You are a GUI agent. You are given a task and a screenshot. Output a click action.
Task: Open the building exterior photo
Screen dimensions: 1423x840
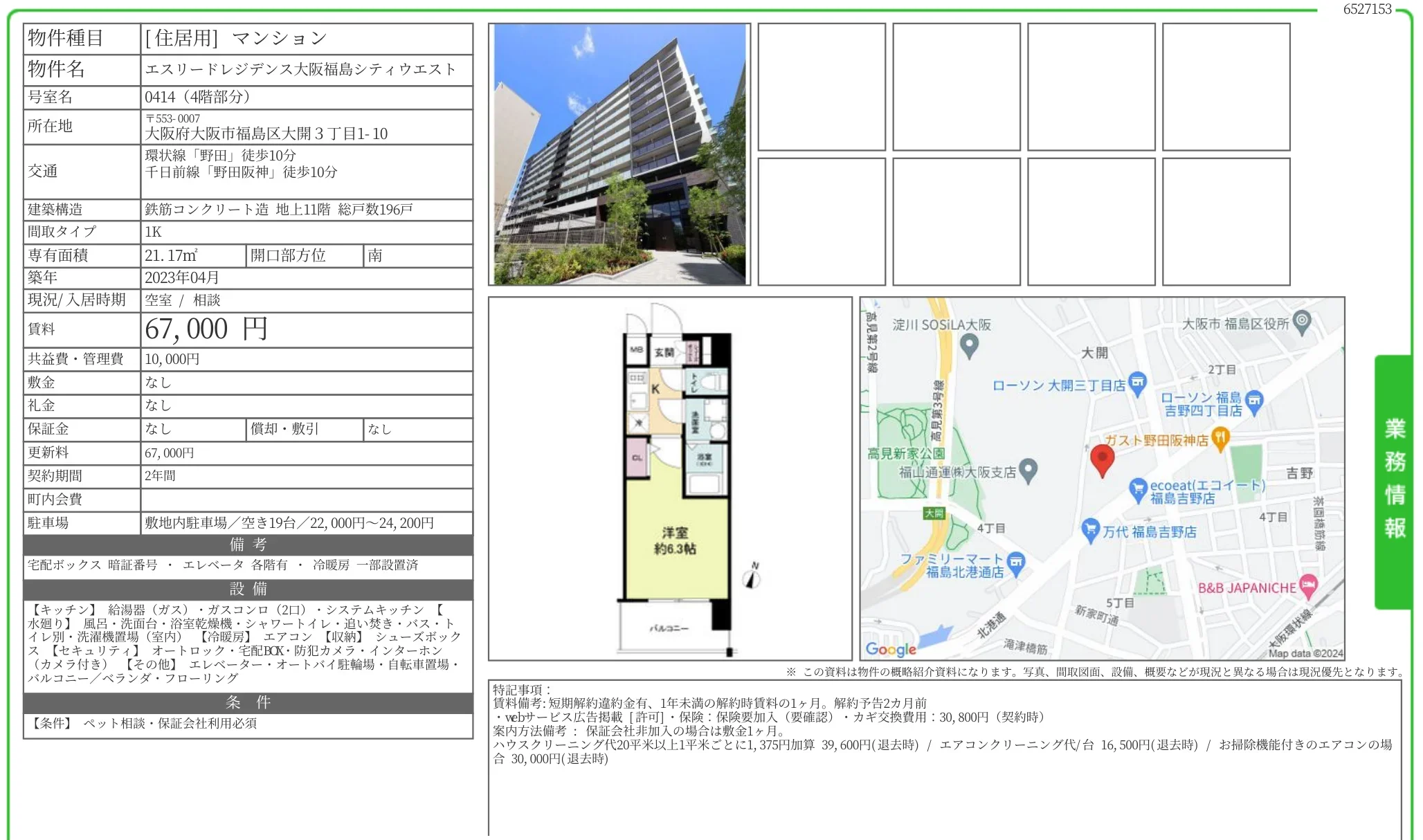click(x=619, y=154)
